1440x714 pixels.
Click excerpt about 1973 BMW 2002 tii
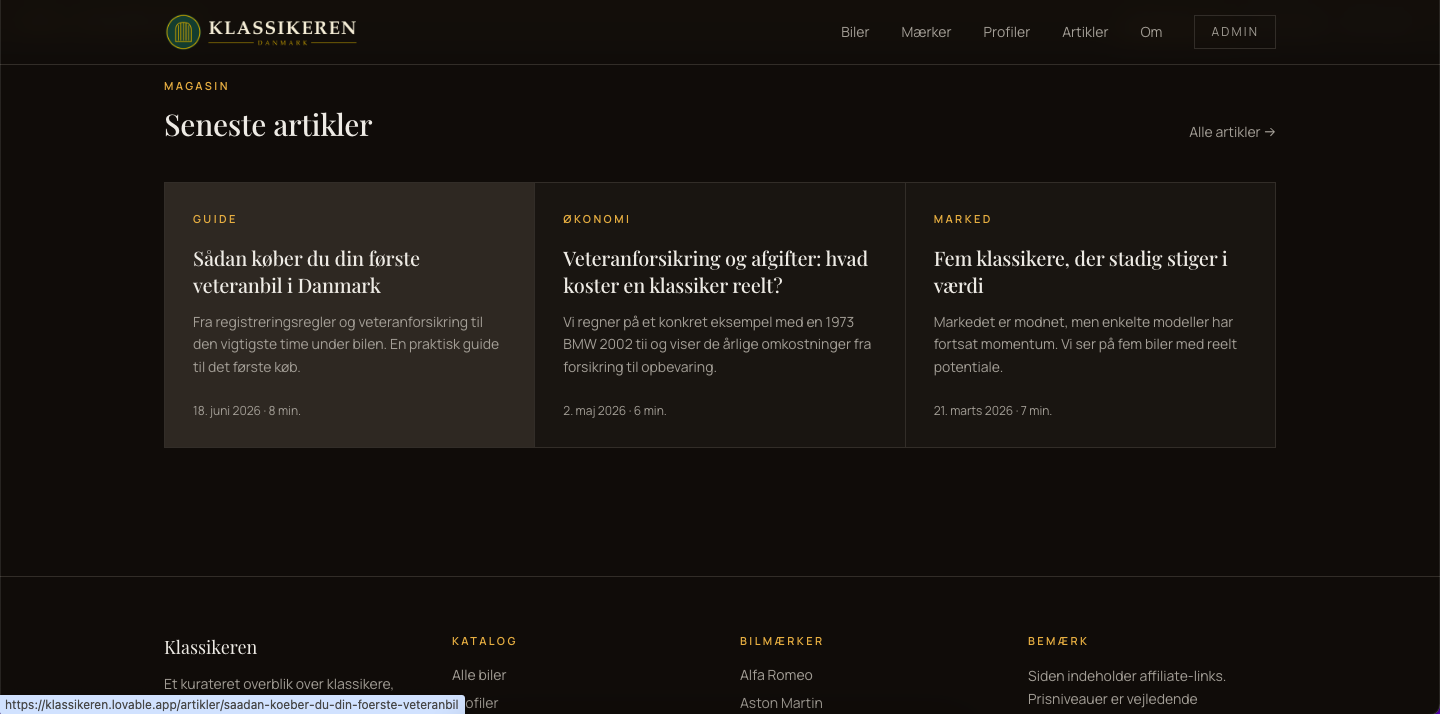click(x=717, y=345)
